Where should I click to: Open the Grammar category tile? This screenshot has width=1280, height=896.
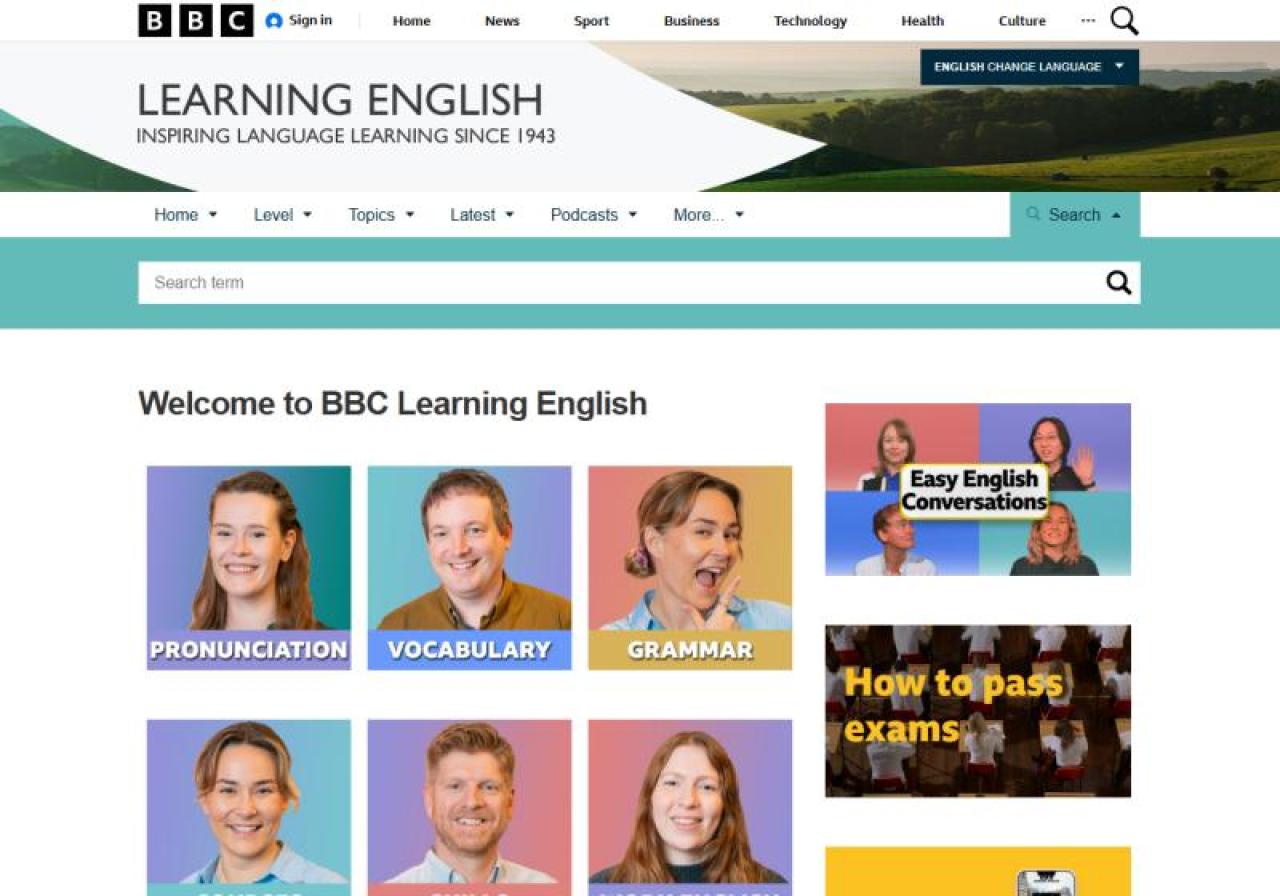tap(690, 568)
